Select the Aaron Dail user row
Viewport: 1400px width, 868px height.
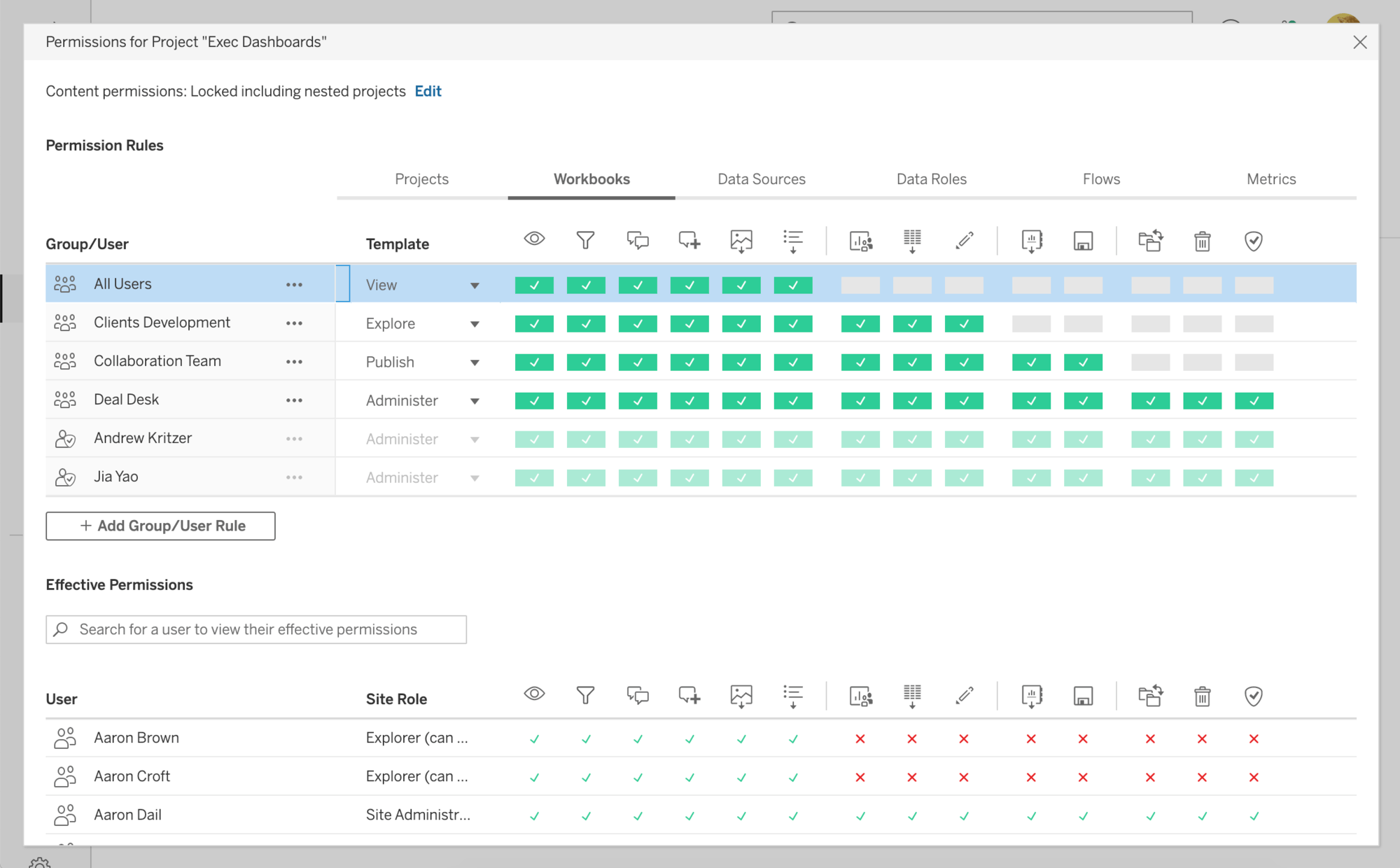701,815
